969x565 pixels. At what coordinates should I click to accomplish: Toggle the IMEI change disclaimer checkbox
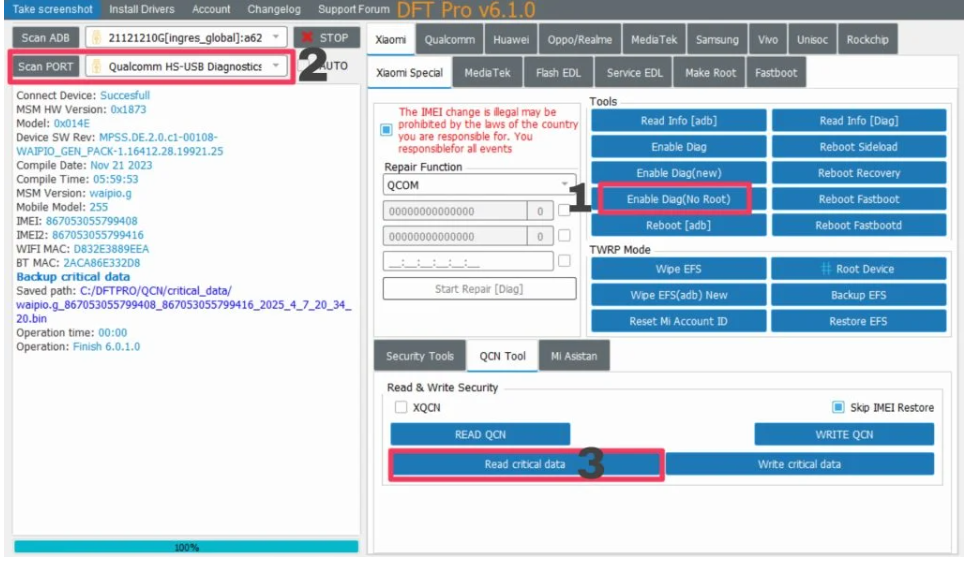pyautogui.click(x=386, y=130)
